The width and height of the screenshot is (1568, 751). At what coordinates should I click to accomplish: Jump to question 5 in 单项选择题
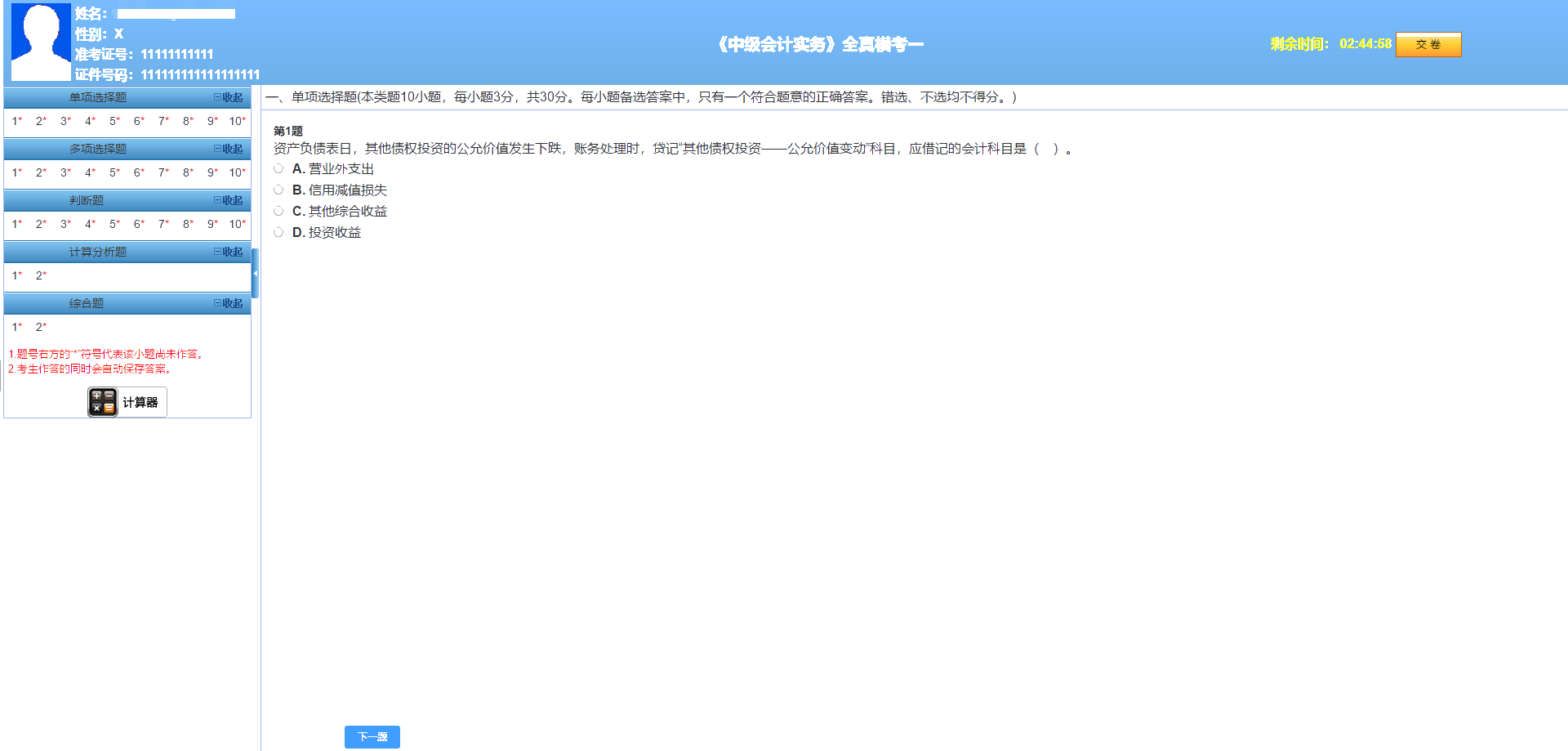(x=113, y=122)
